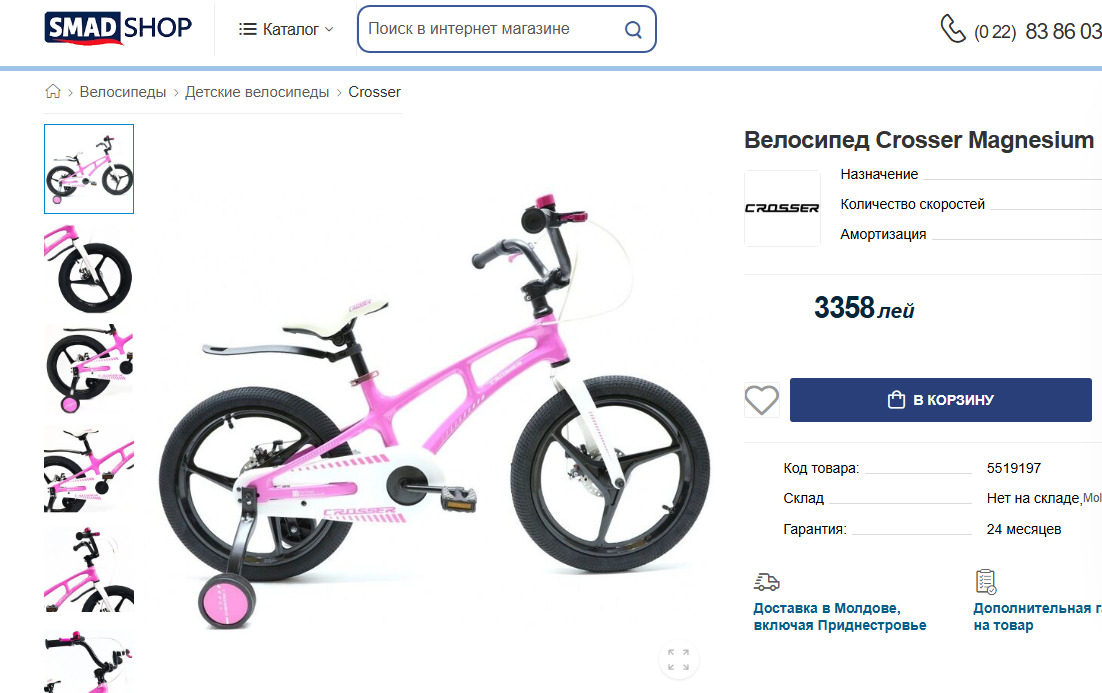Image resolution: width=1102 pixels, height=693 pixels.
Task: Click the delivery truck icon
Action: pyautogui.click(x=767, y=582)
